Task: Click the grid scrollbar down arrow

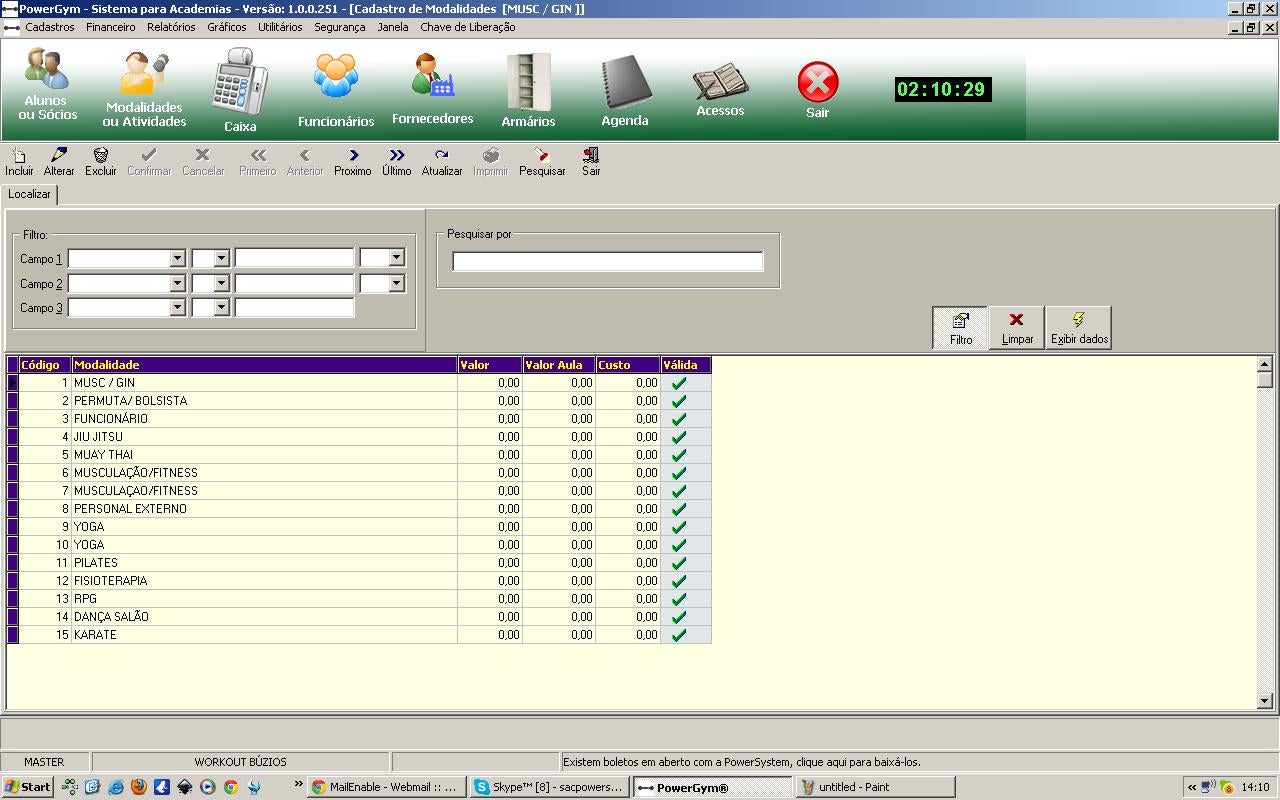Action: pyautogui.click(x=1265, y=701)
